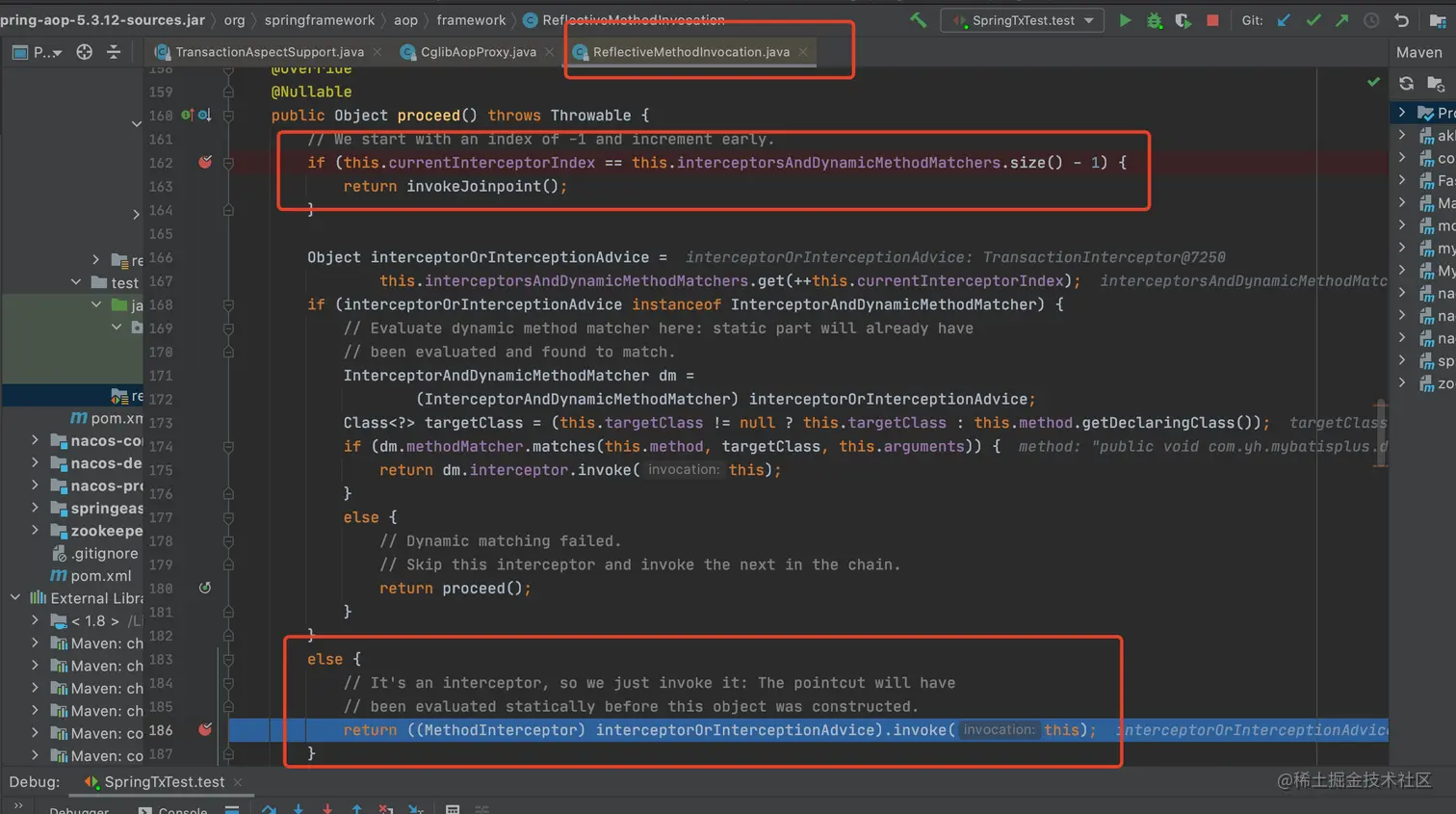Close the CglibAopProxy.java editor tab
1456x814 pixels.
click(549, 52)
